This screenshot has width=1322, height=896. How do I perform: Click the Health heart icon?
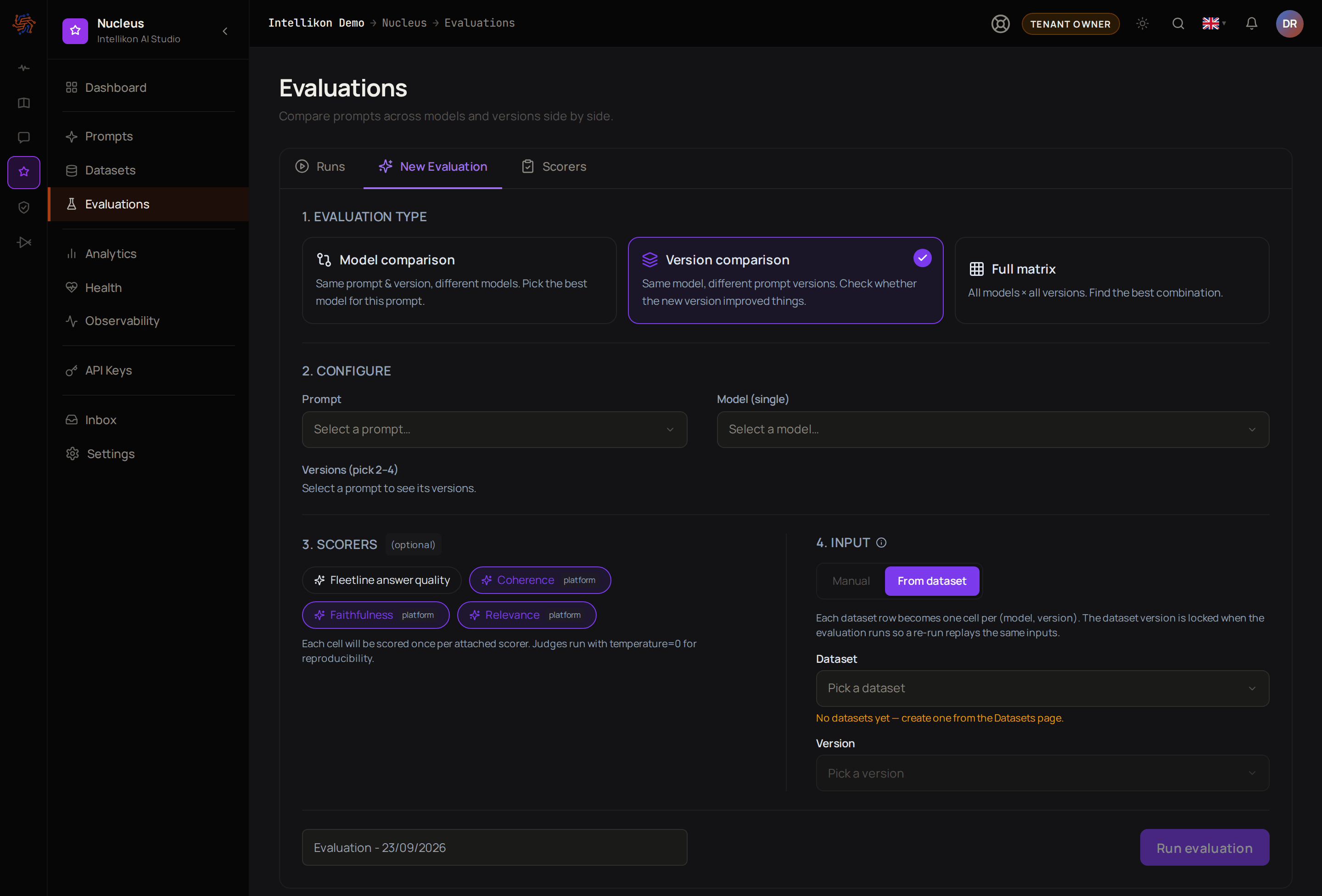tap(71, 288)
